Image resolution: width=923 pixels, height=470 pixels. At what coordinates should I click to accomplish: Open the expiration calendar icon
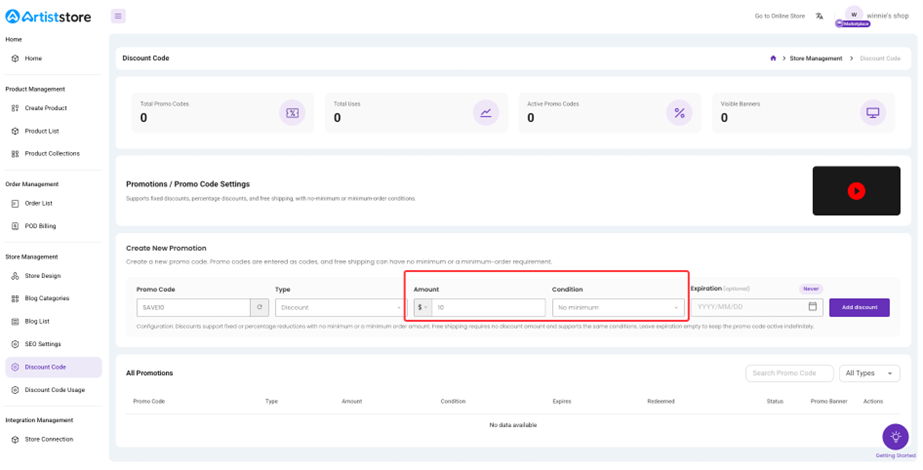tap(813, 306)
